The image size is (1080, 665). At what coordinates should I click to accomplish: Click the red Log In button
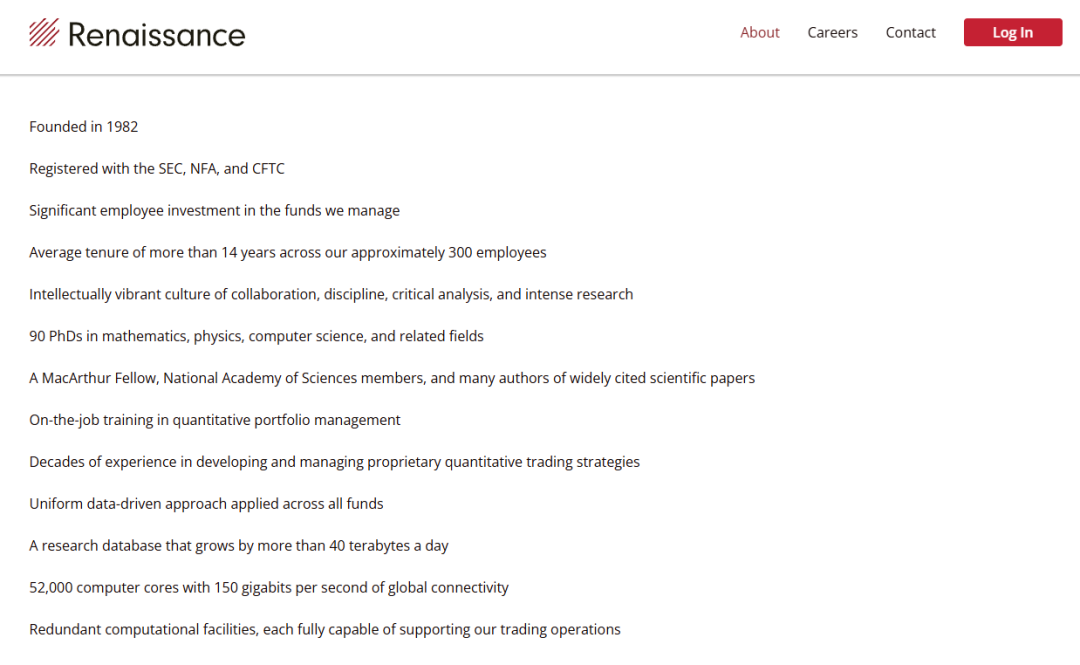point(1012,32)
